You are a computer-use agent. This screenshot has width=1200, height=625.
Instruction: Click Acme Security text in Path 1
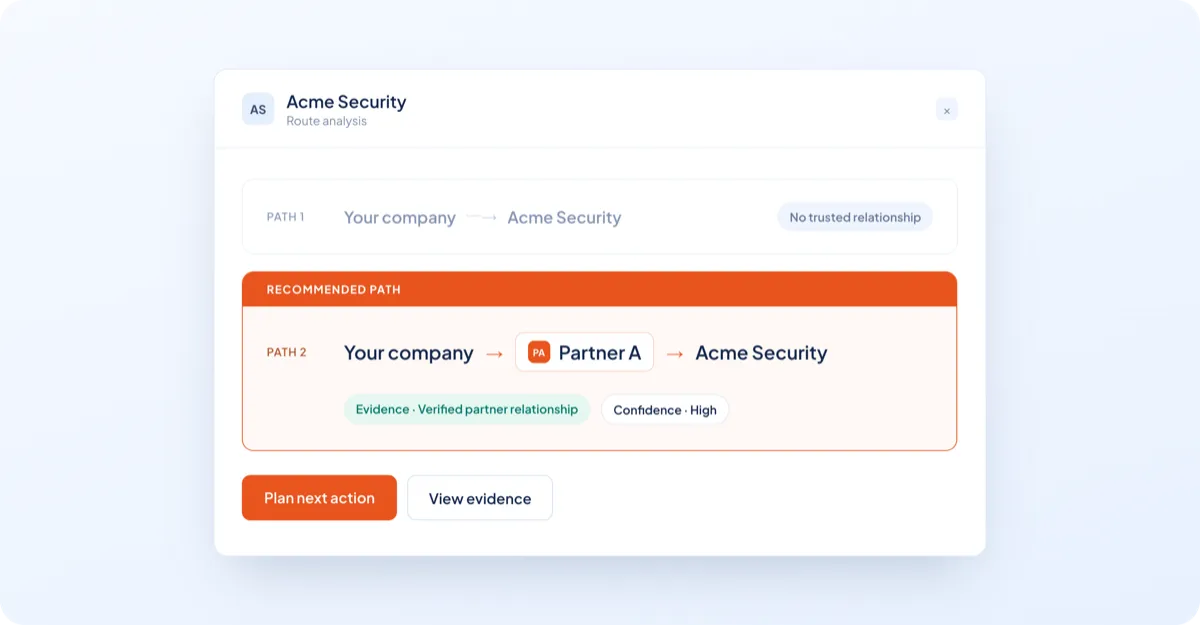pyautogui.click(x=564, y=218)
